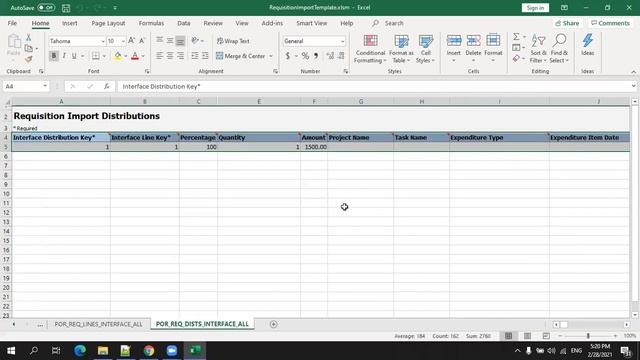Apply the red Font Color swatch
The image size is (640, 360).
coord(135,56)
